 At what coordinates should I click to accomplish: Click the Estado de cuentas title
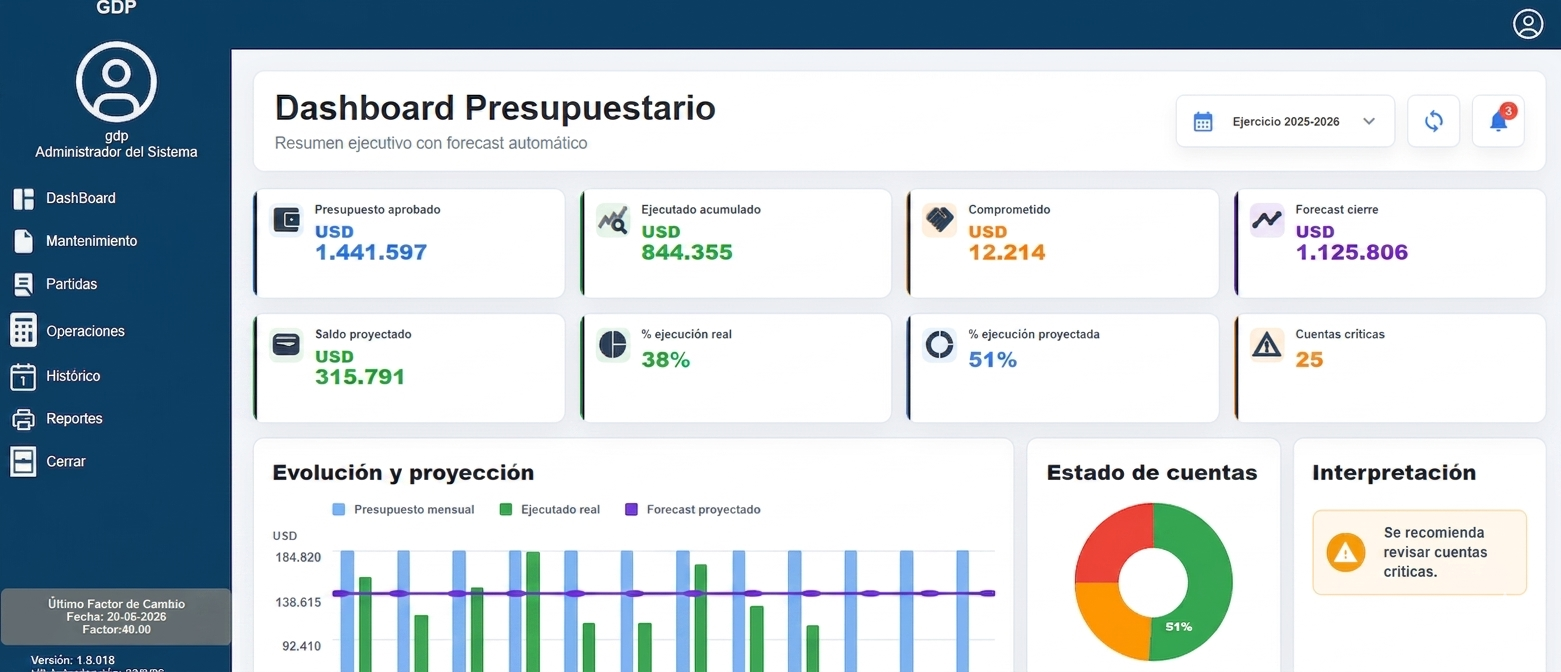point(1152,473)
